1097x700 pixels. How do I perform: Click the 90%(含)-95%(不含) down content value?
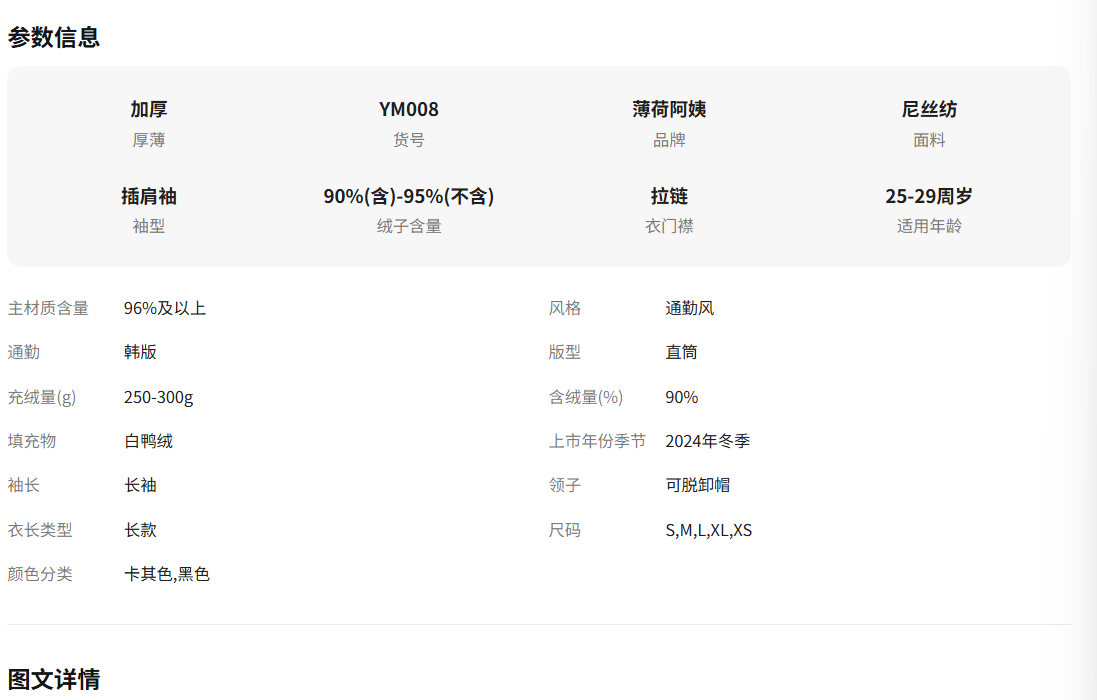click(x=409, y=196)
